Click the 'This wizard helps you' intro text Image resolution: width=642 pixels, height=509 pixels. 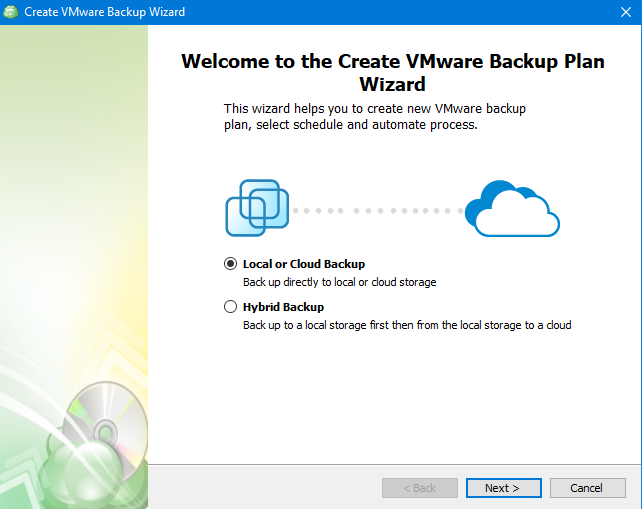tap(375, 117)
